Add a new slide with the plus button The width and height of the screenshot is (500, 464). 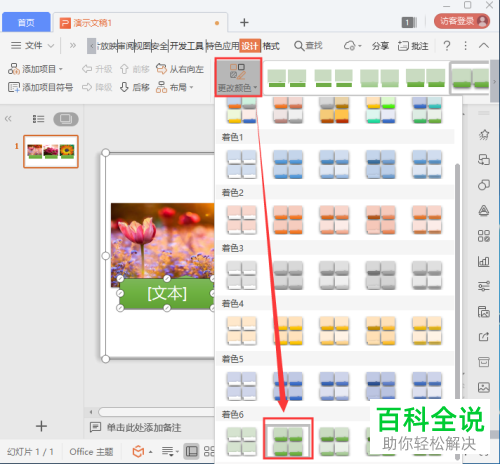(41, 426)
